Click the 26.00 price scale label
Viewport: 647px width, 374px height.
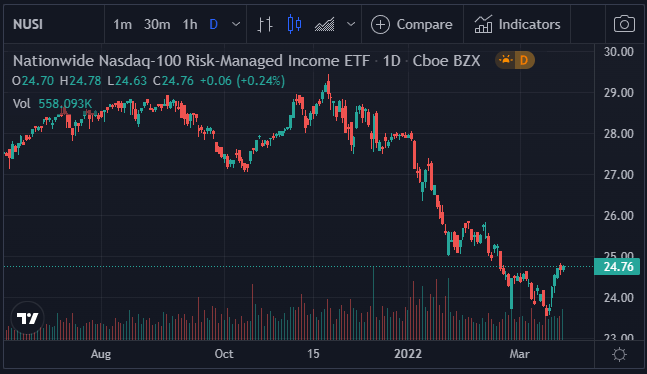tap(619, 215)
